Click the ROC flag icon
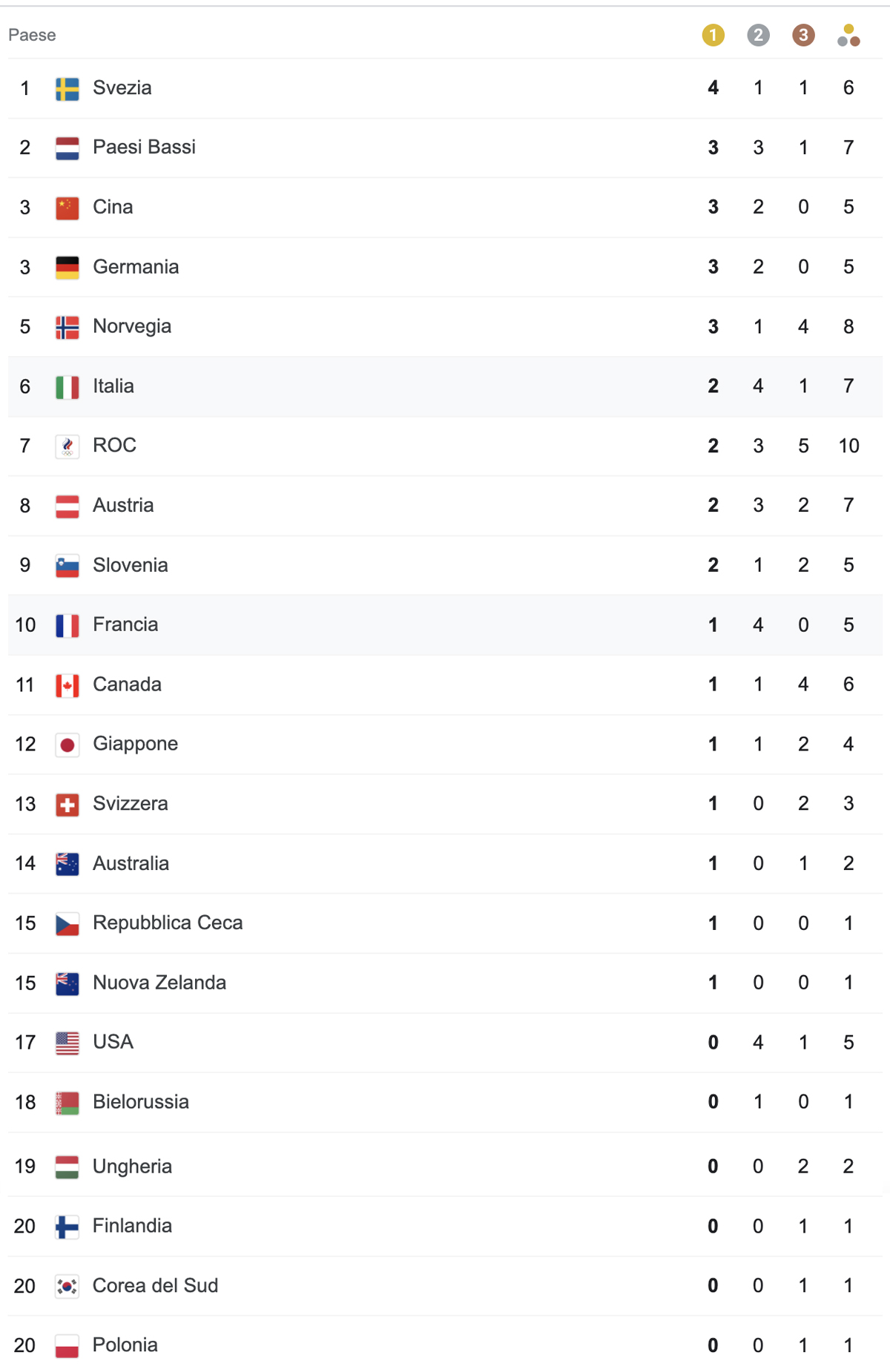The width and height of the screenshot is (890, 1372). tap(67, 446)
